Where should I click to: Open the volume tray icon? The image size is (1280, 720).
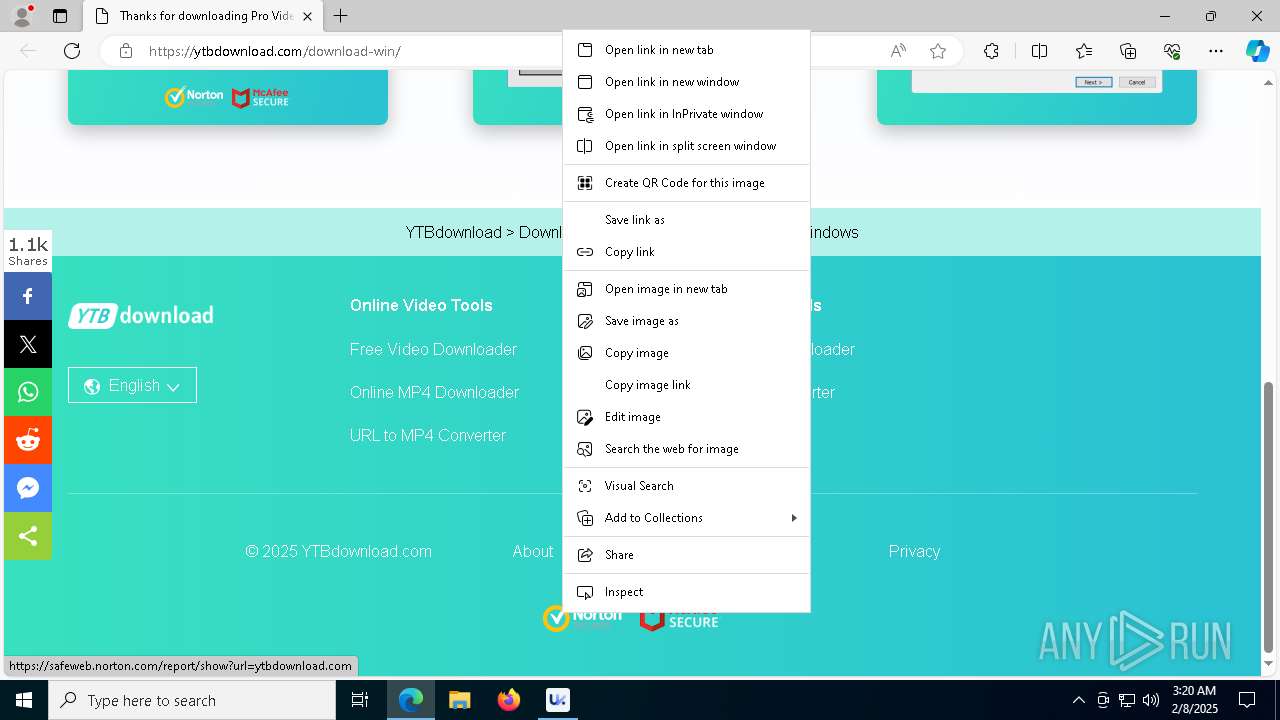click(x=1150, y=700)
